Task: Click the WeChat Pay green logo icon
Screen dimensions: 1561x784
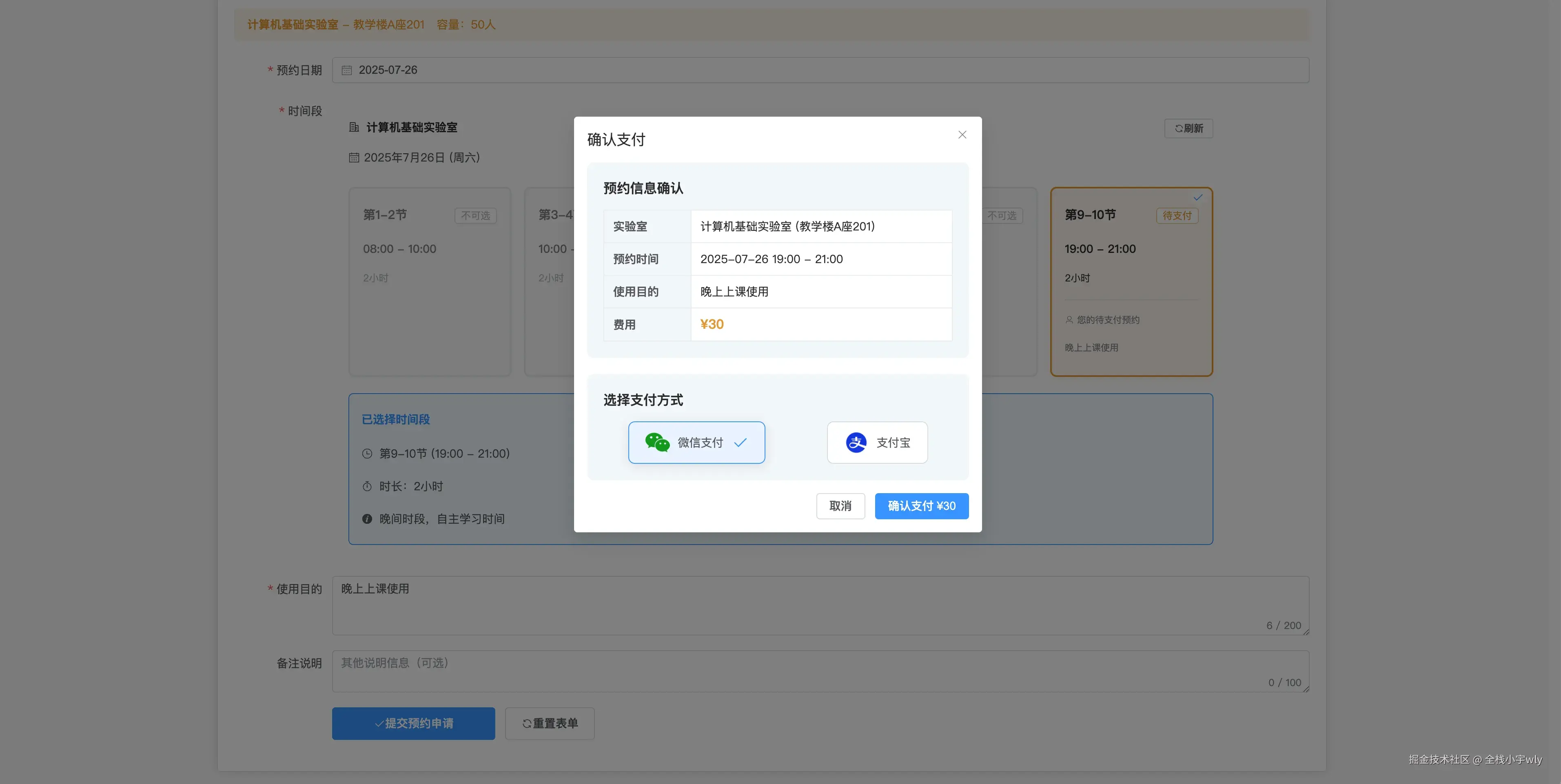Action: pyautogui.click(x=657, y=443)
